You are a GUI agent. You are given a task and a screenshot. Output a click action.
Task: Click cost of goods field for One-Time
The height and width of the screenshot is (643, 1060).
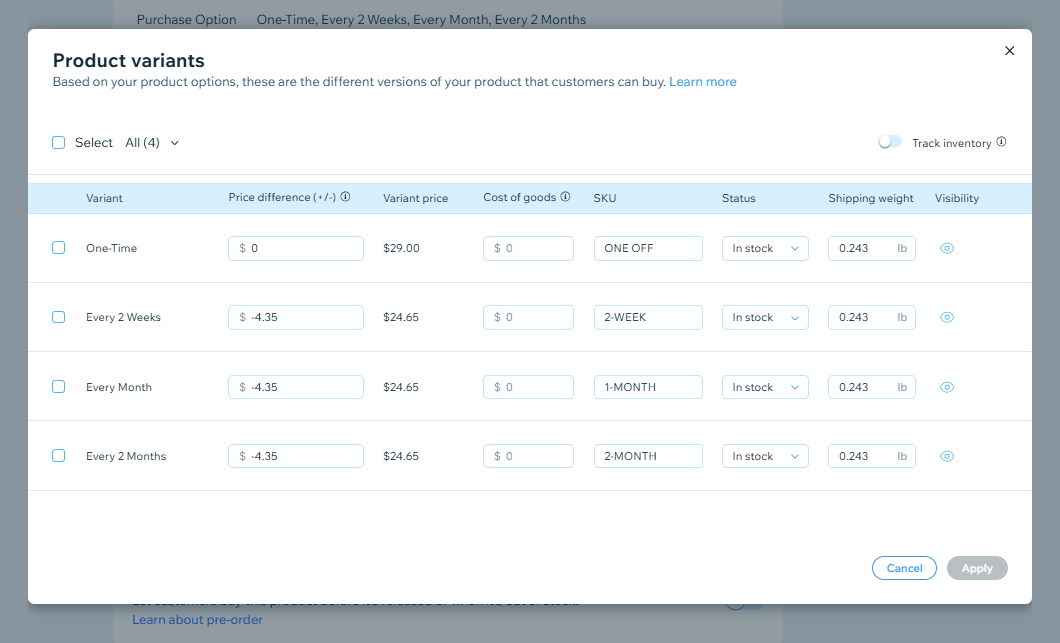528,248
